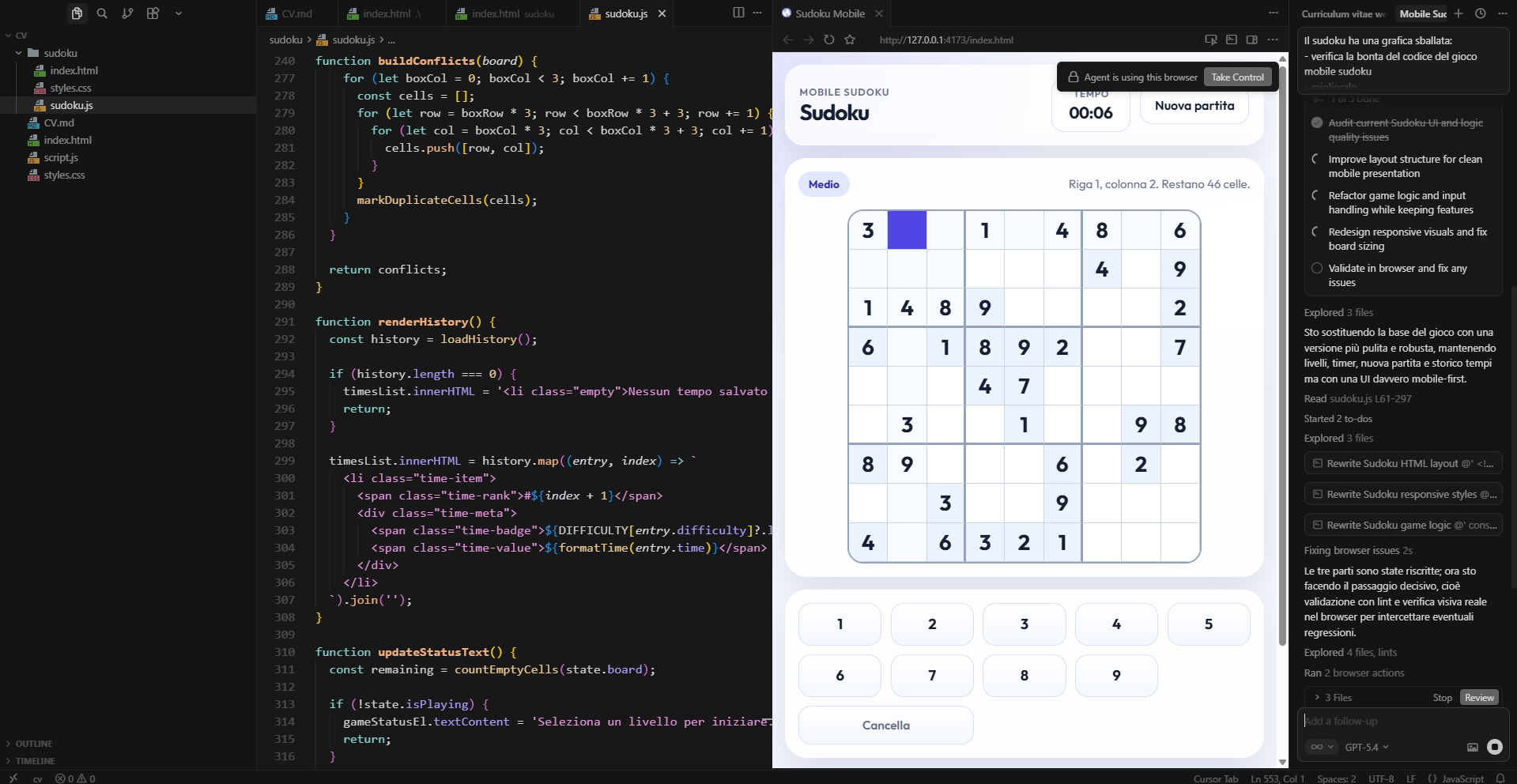The width and height of the screenshot is (1517, 784).
Task: Toggle the 'Improve layout structure' to-do circle
Action: (x=1317, y=159)
